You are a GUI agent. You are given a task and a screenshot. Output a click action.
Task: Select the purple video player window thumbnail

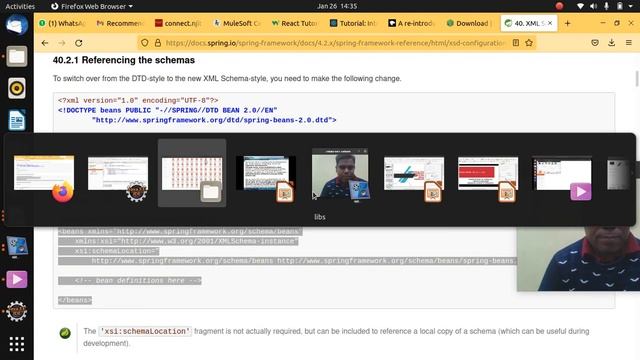pyautogui.click(x=562, y=173)
